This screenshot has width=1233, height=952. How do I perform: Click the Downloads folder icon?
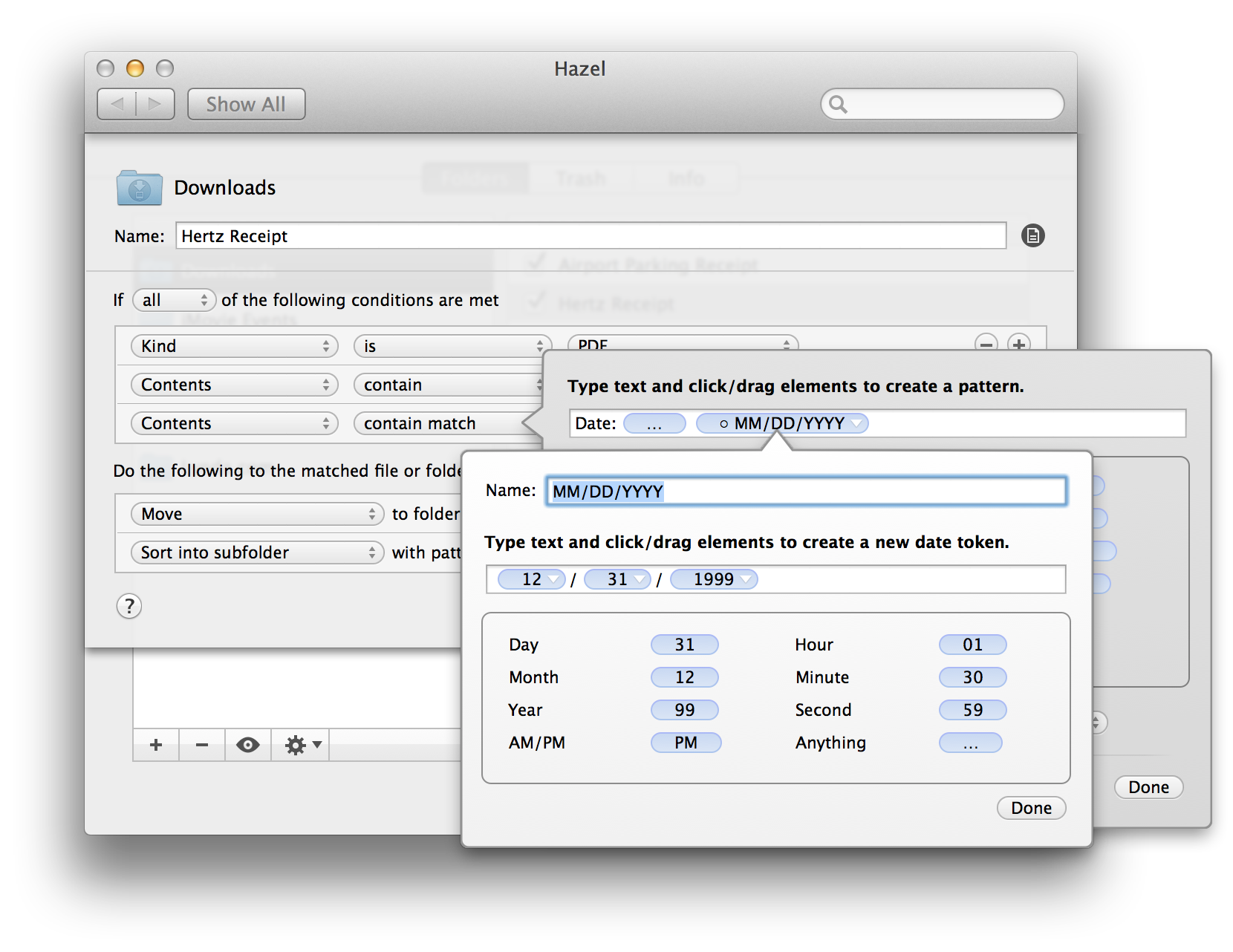click(x=140, y=187)
